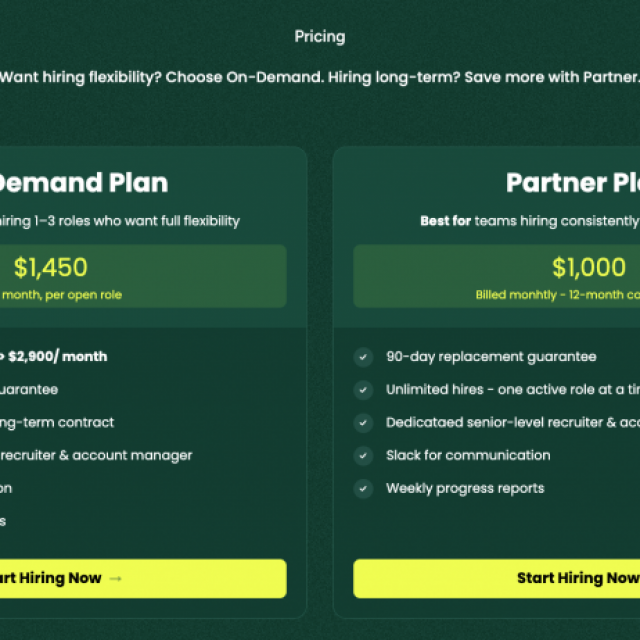Select the Pricing section heading

click(320, 37)
